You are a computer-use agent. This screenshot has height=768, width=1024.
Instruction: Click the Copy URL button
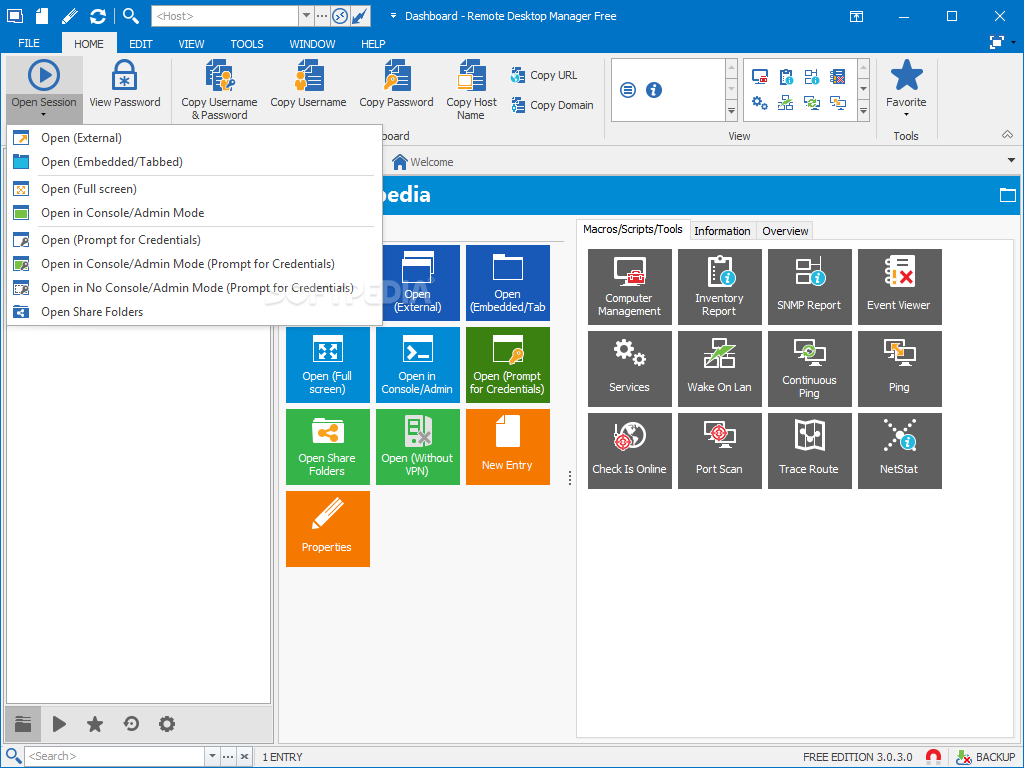544,75
